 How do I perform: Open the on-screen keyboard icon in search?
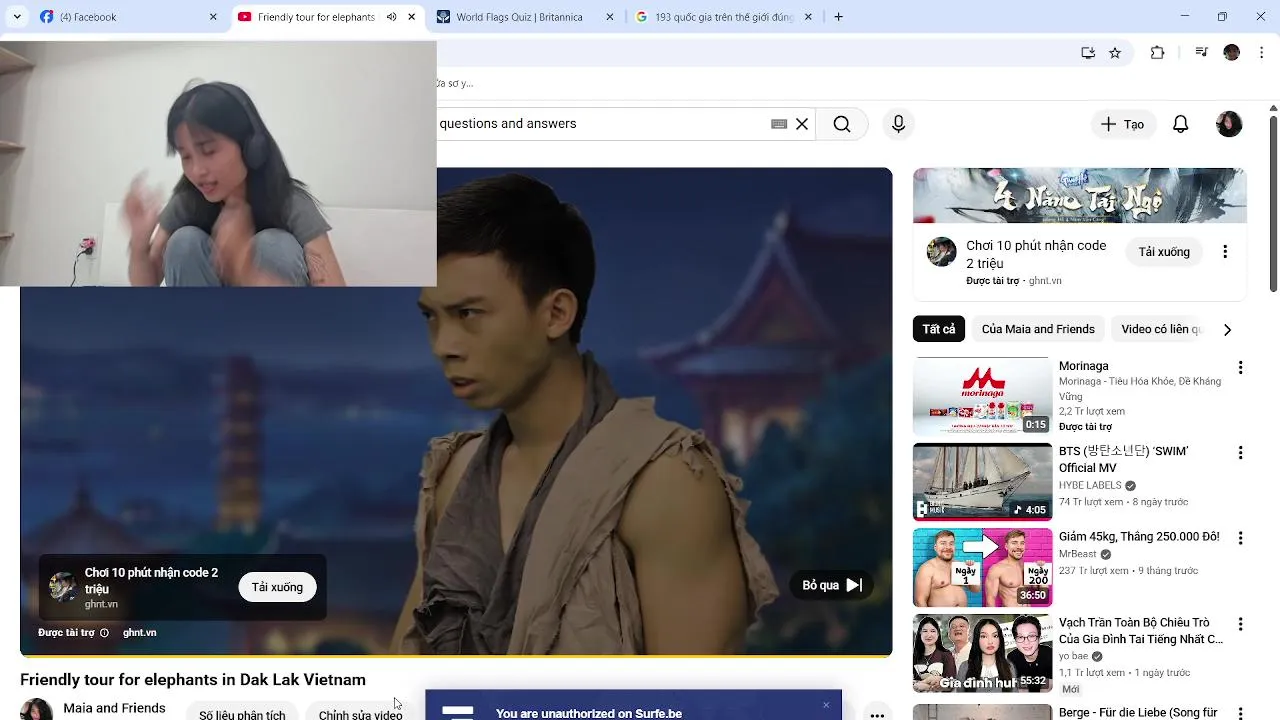pos(779,124)
